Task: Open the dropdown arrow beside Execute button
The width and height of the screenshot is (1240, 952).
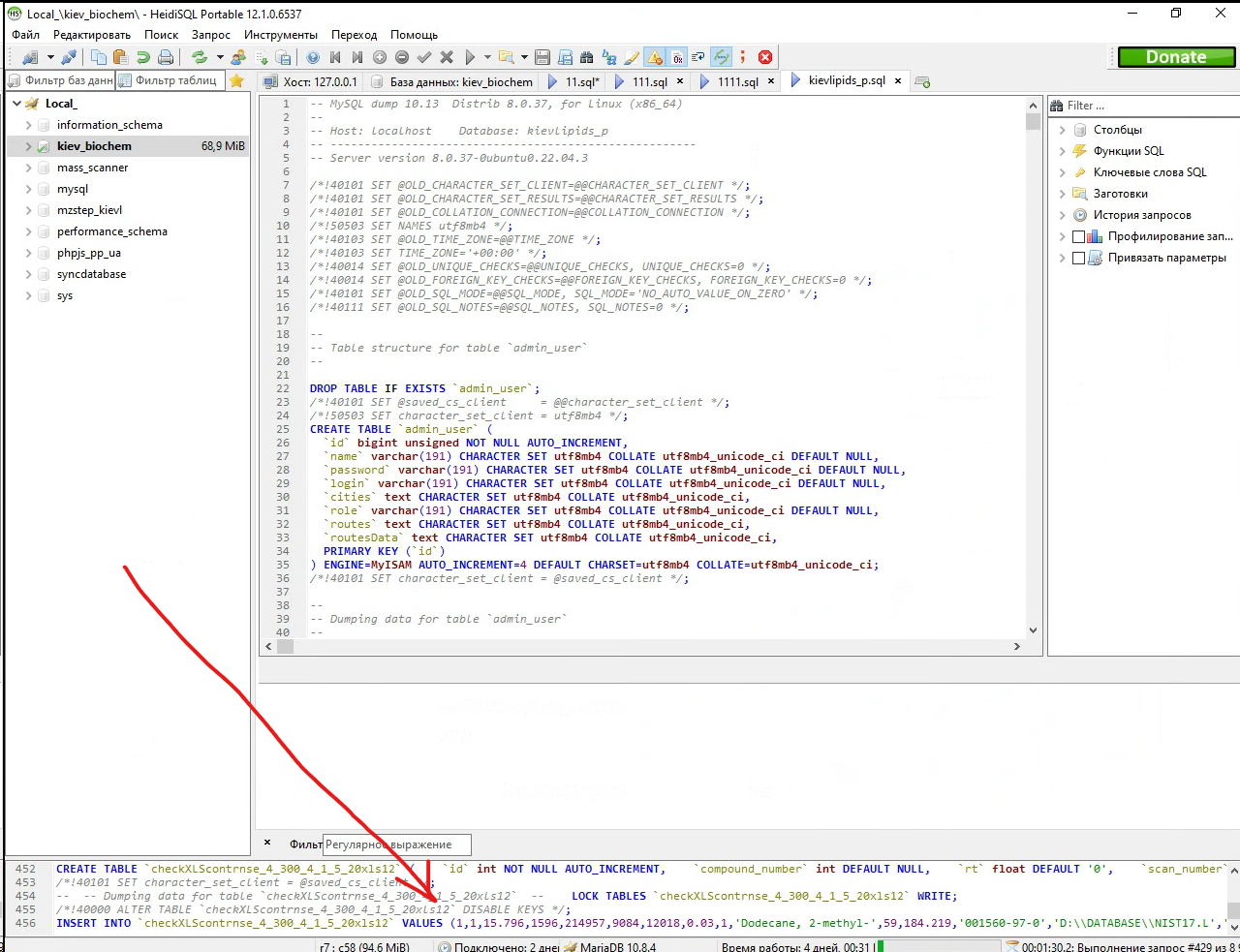Action: (x=487, y=57)
